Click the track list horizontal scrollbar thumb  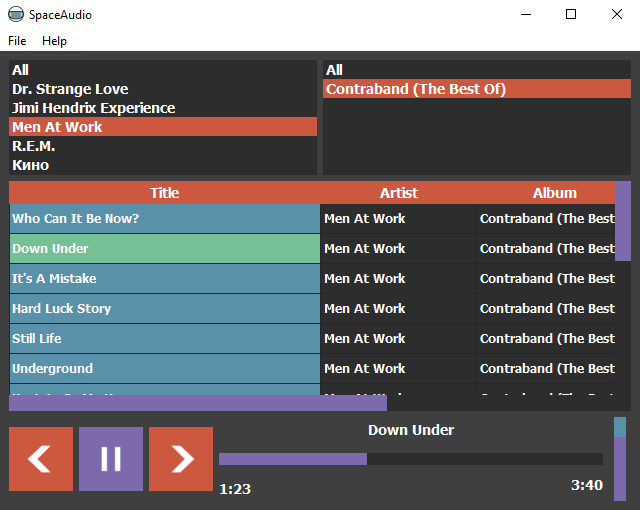(198, 403)
